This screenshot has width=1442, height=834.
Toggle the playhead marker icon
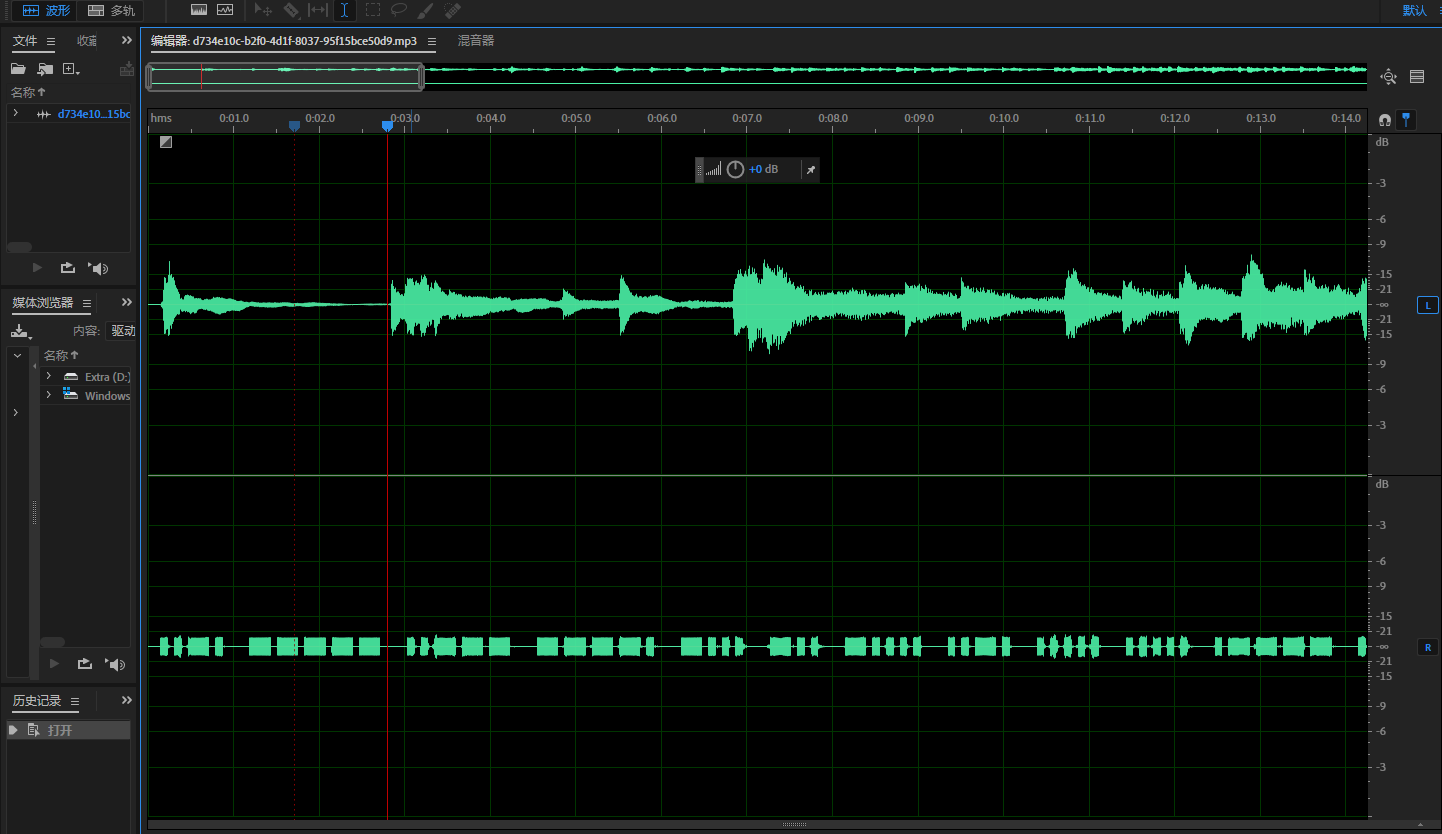pos(1407,120)
